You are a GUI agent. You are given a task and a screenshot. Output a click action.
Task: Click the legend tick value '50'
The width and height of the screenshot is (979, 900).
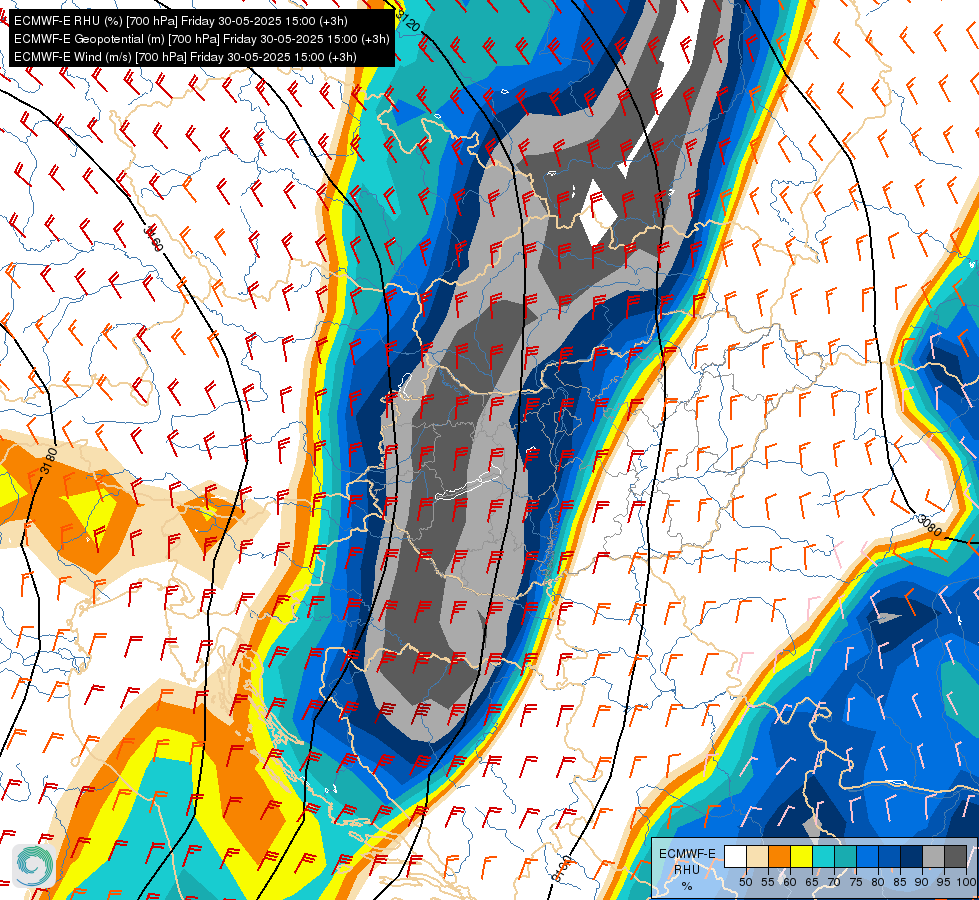(745, 882)
